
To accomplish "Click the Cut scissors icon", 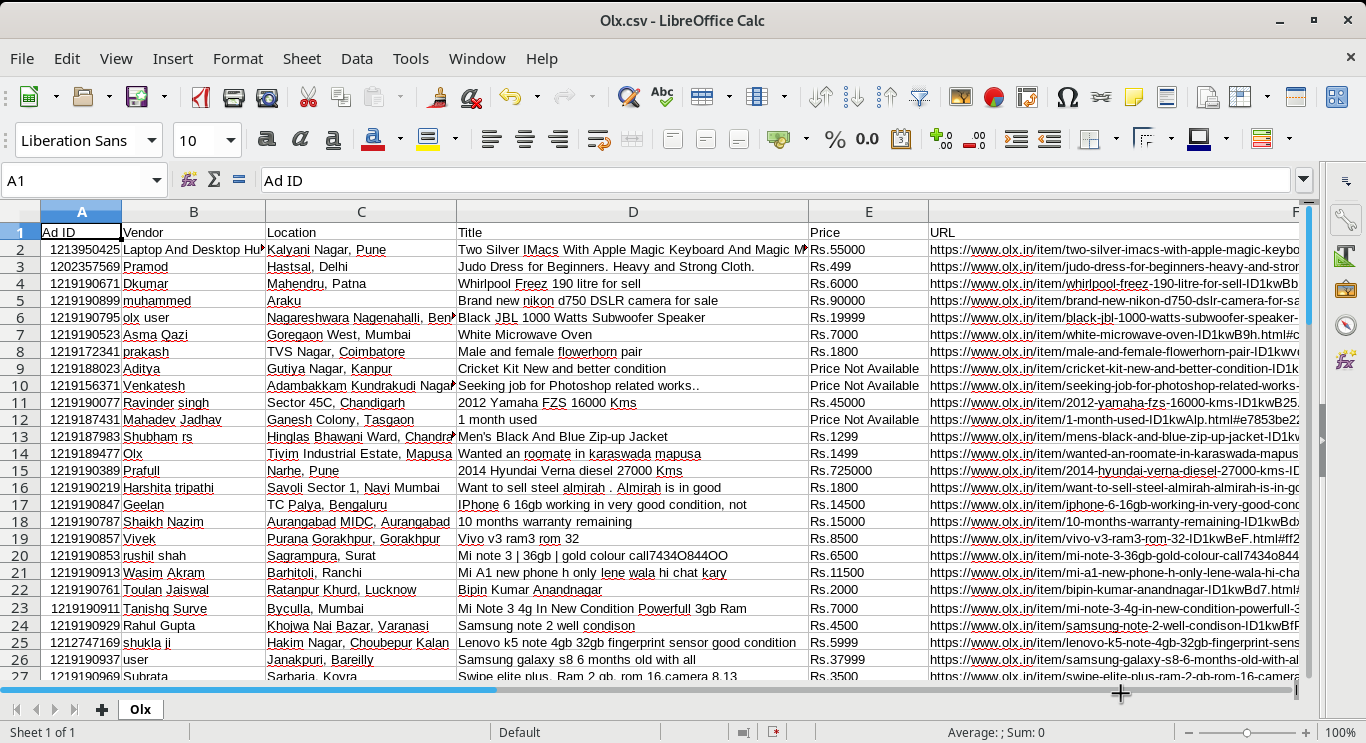I will tap(308, 97).
